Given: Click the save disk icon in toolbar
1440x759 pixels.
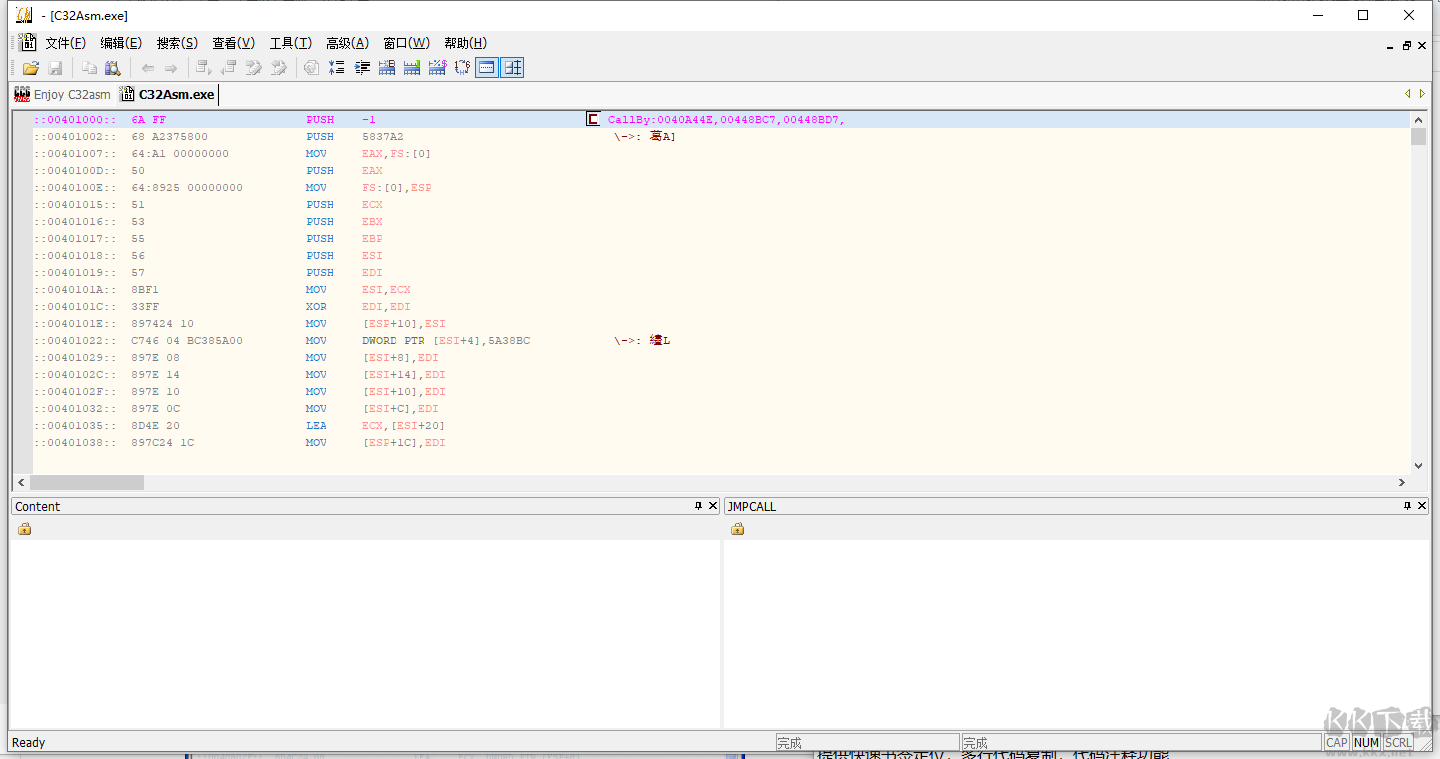Looking at the screenshot, I should point(55,68).
